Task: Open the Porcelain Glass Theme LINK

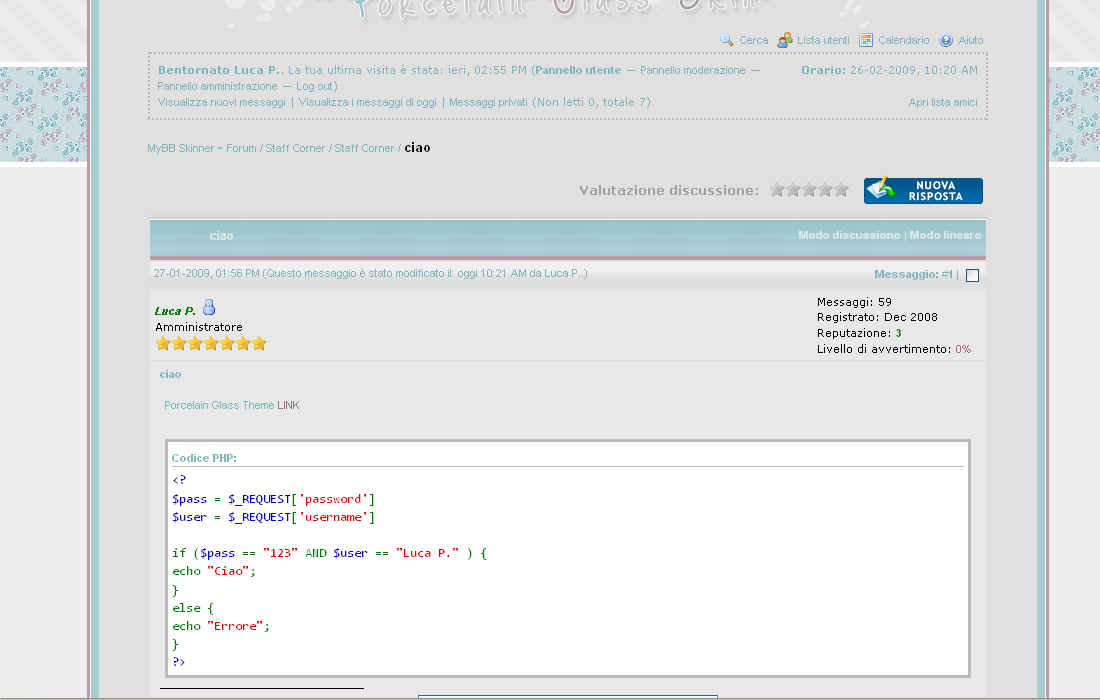Action: pyautogui.click(x=288, y=405)
